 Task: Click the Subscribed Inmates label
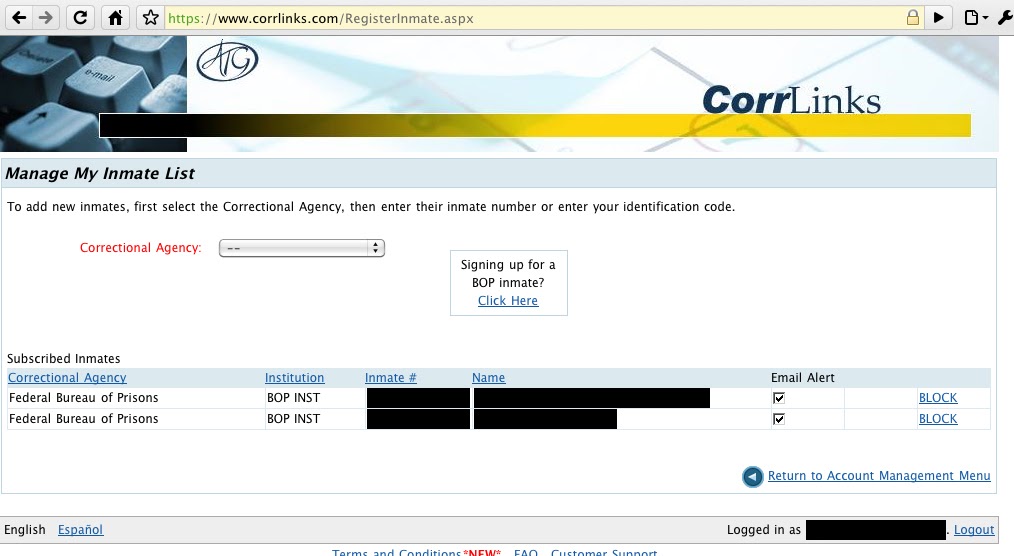pyautogui.click(x=63, y=358)
